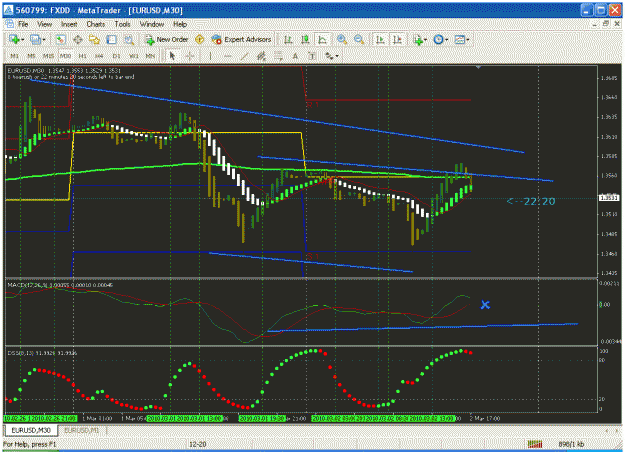Click the New Order button
Image resolution: width=625 pixels, height=452 pixels.
pos(166,39)
